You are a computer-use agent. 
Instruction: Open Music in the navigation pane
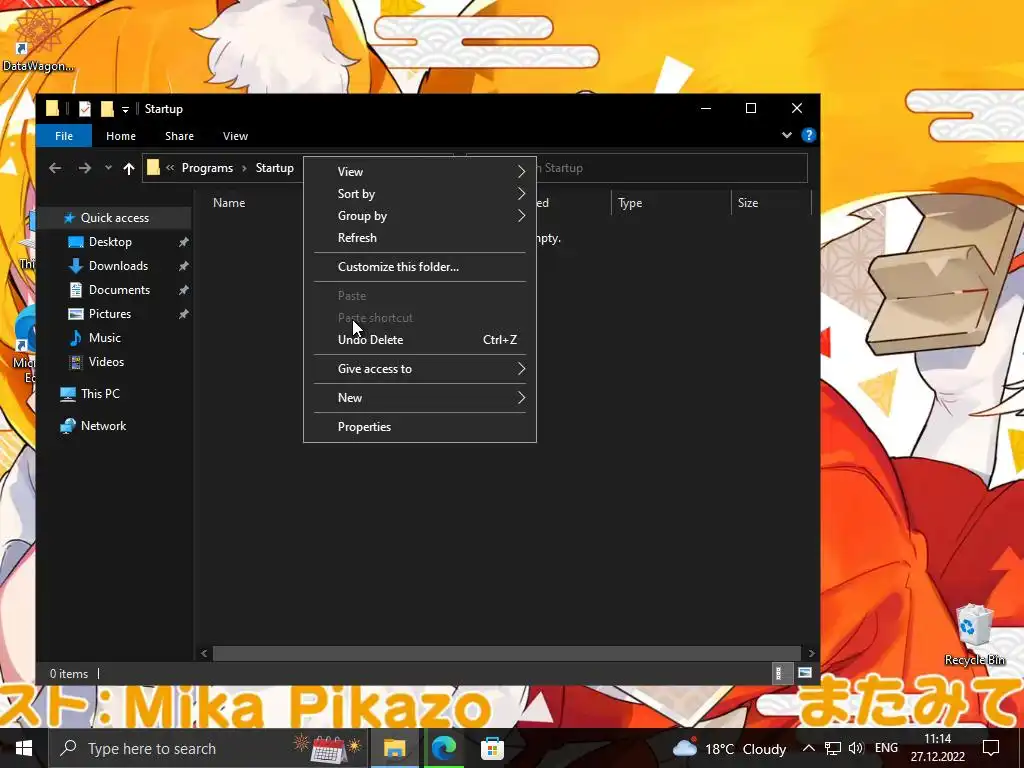pyautogui.click(x=104, y=338)
